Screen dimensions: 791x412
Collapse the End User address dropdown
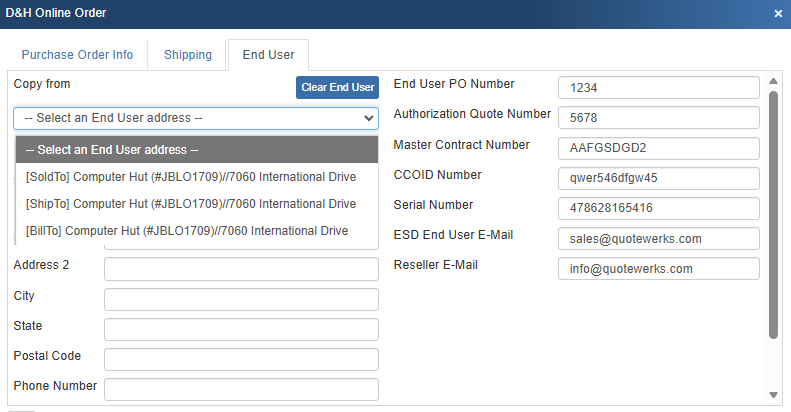(196, 118)
